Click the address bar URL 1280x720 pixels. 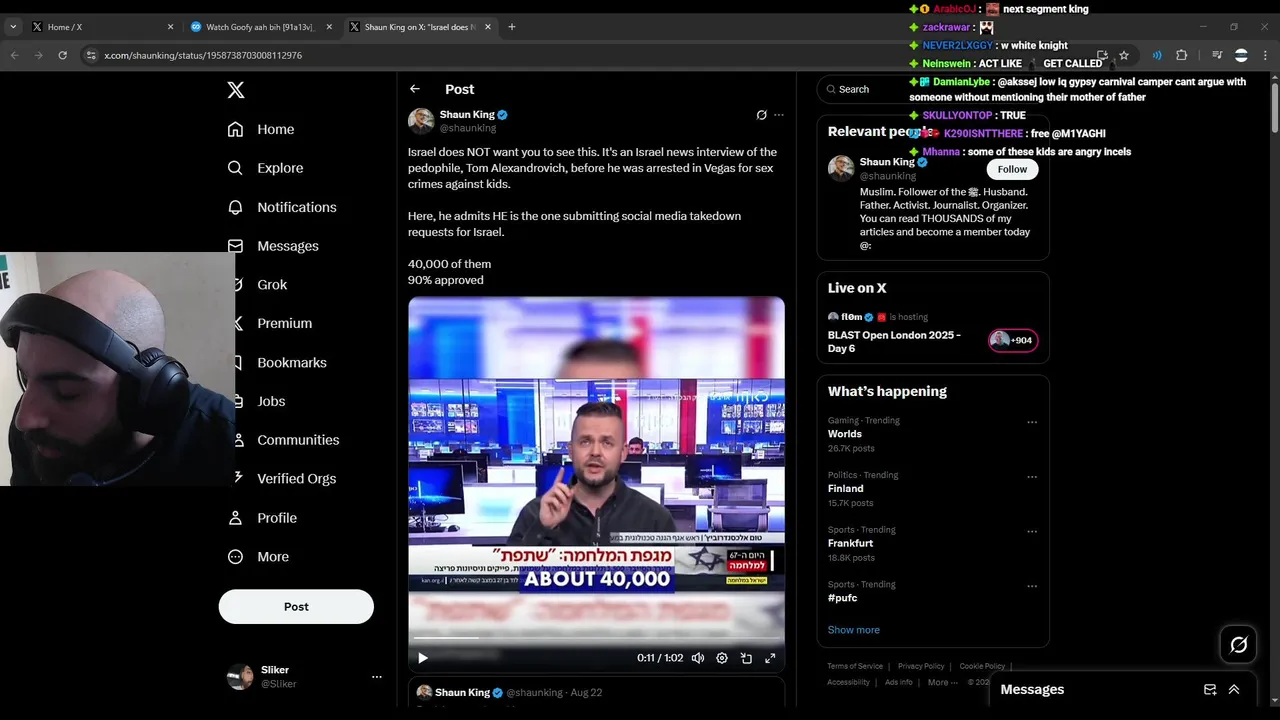(203, 56)
